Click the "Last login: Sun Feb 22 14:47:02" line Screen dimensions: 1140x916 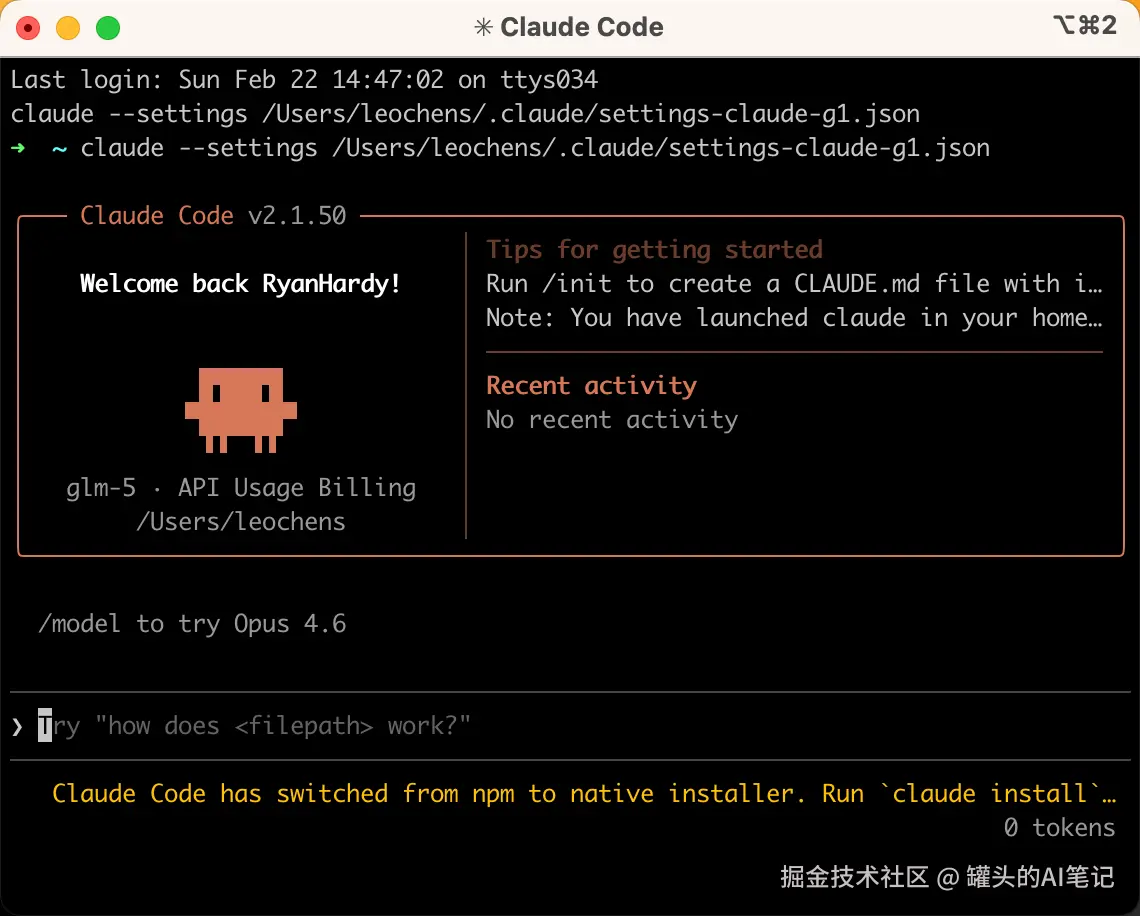(304, 79)
